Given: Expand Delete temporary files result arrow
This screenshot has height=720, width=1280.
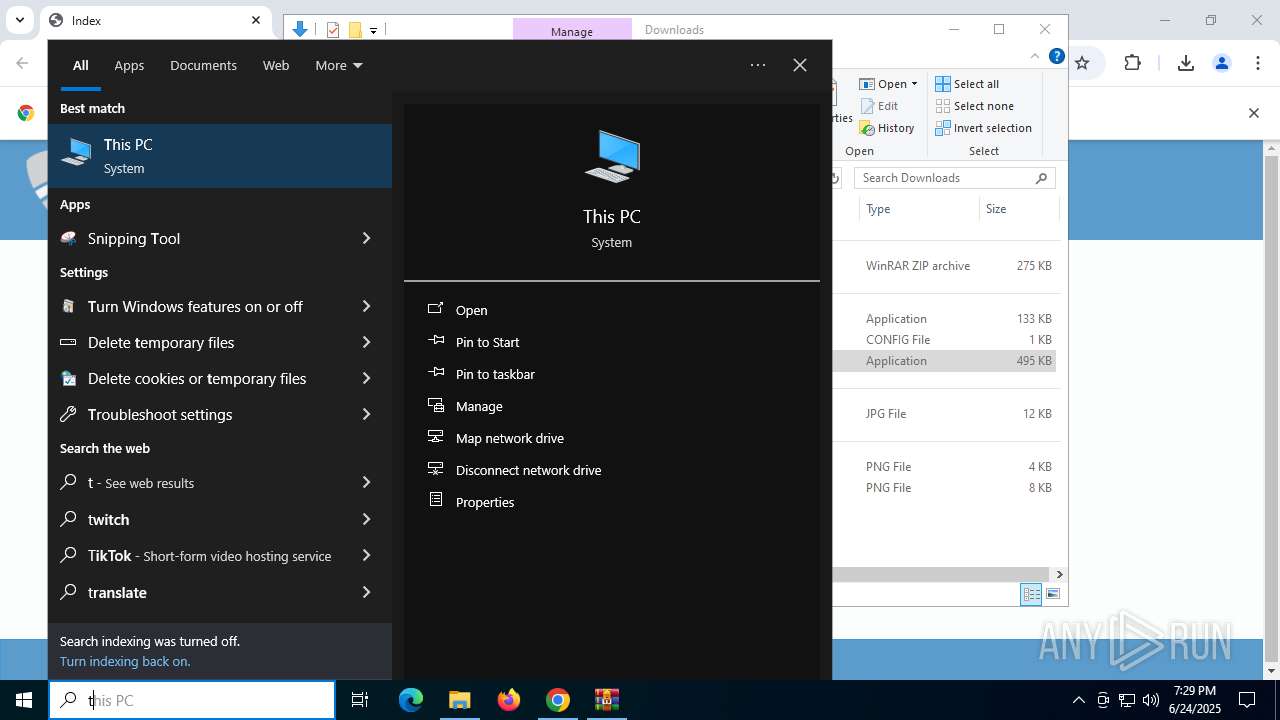Looking at the screenshot, I should point(366,342).
